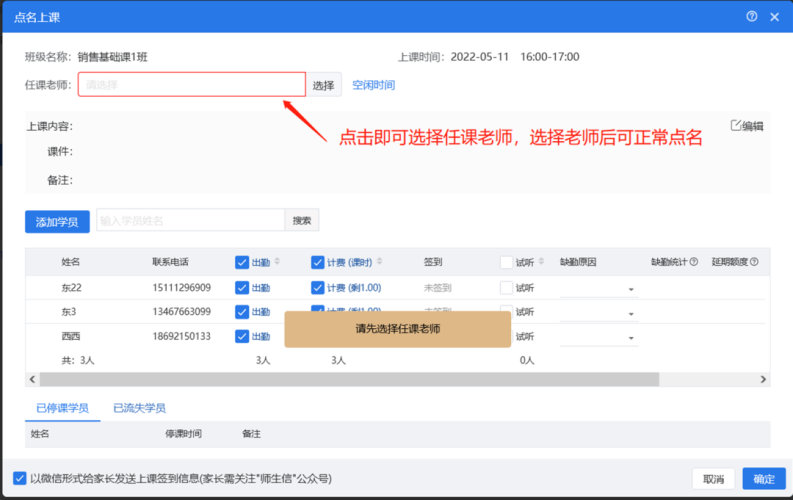Click the right scroll arrow of the table
This screenshot has width=793, height=500.
(x=764, y=380)
